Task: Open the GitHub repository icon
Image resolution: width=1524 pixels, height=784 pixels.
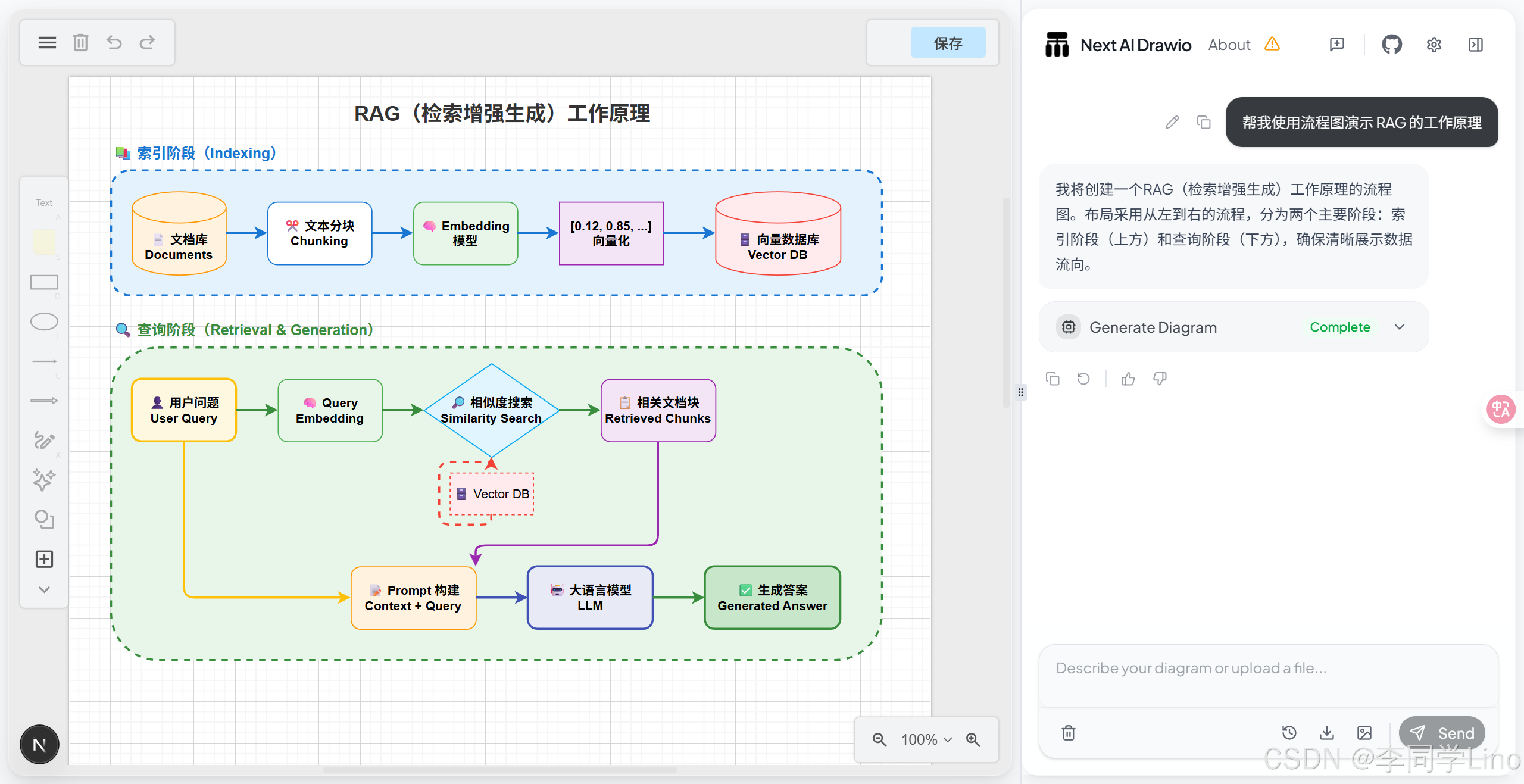Action: pyautogui.click(x=1392, y=45)
